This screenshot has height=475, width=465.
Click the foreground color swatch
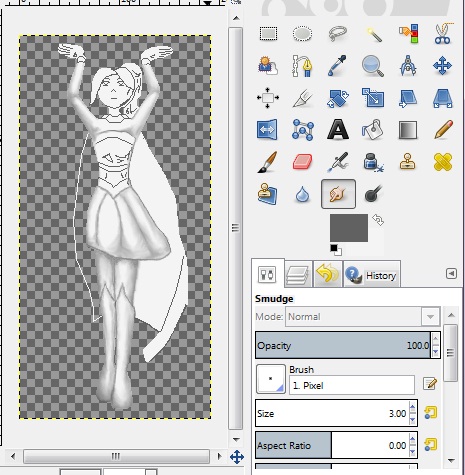(349, 228)
